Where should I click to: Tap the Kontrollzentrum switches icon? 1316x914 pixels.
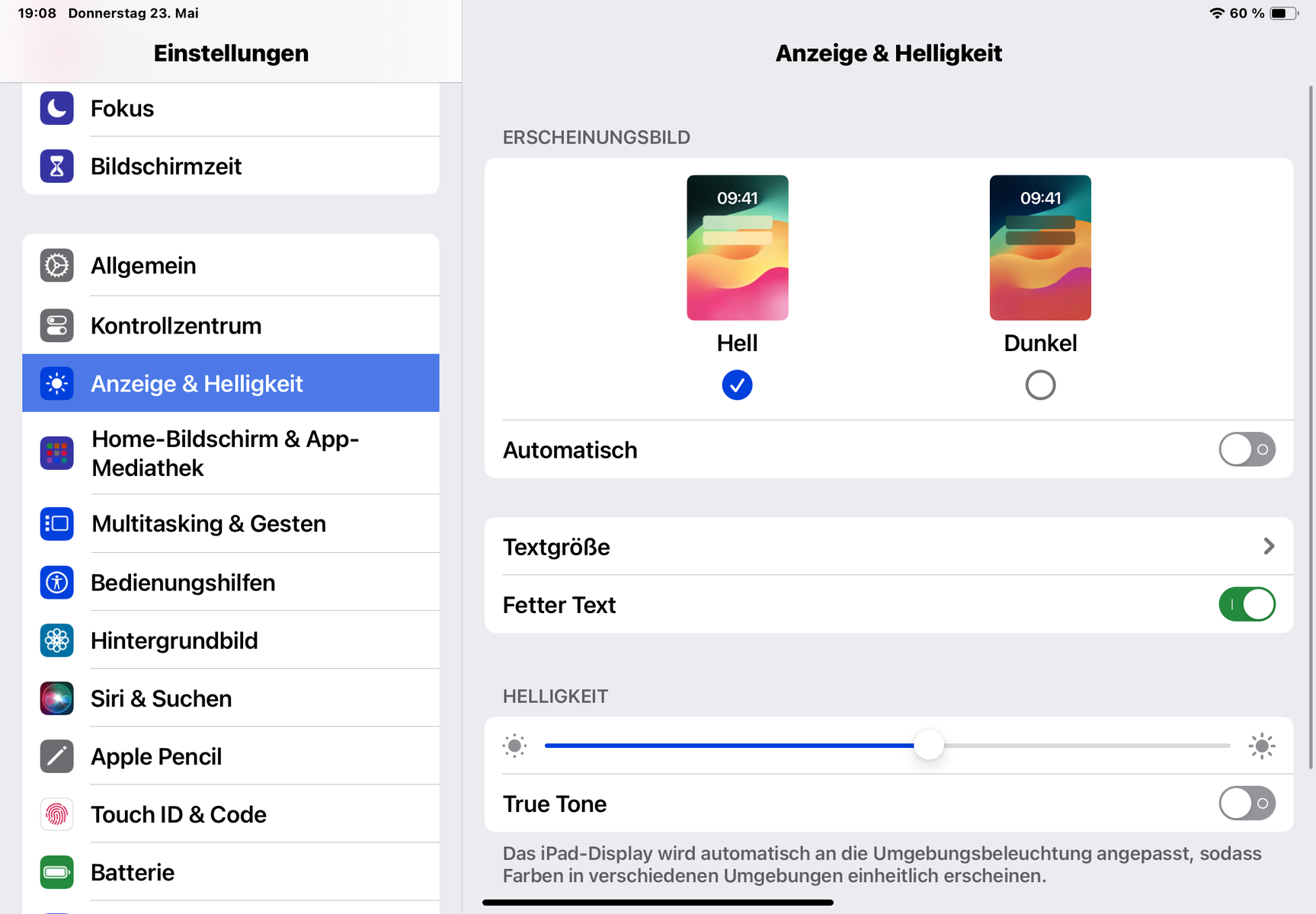pos(57,325)
